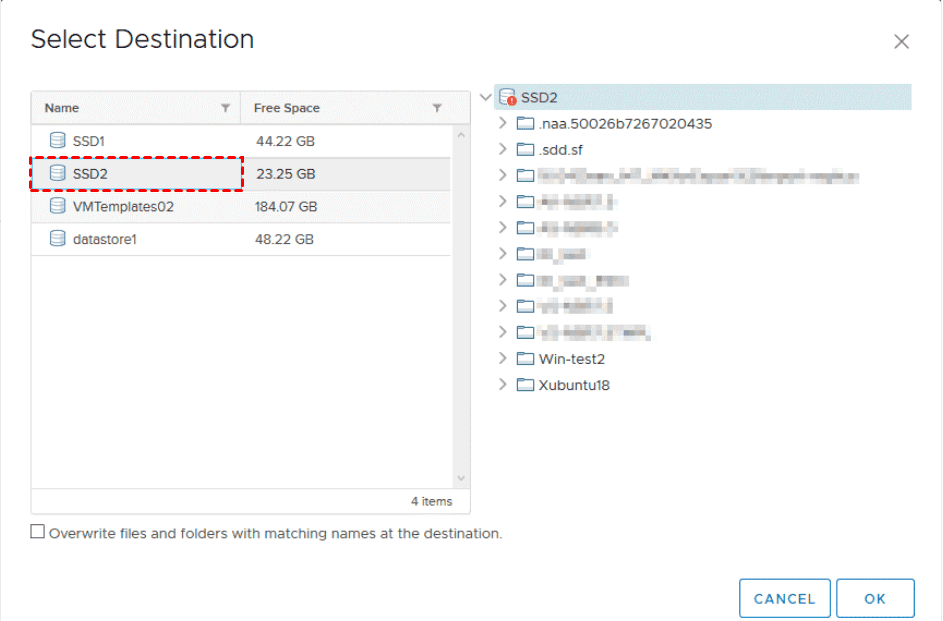Image resolution: width=943 pixels, height=621 pixels.
Task: Select the VMTemplates02 datastore name
Action: (123, 207)
